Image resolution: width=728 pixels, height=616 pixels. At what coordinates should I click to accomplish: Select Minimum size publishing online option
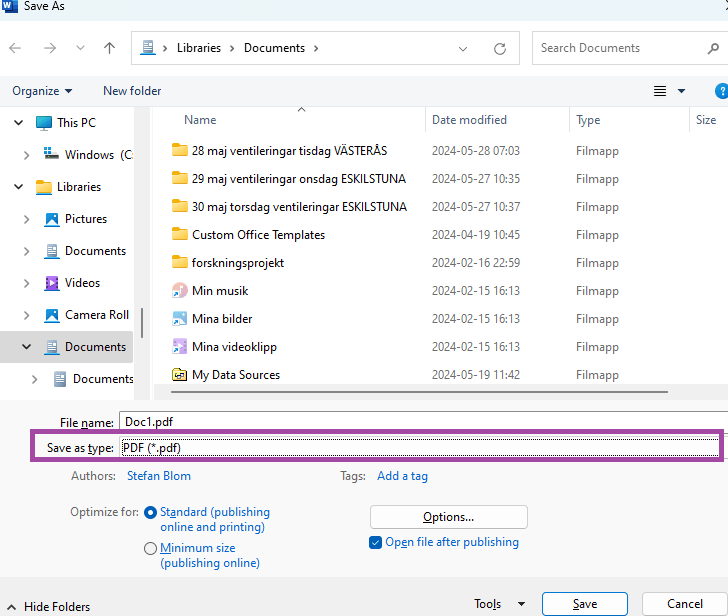coord(202,555)
